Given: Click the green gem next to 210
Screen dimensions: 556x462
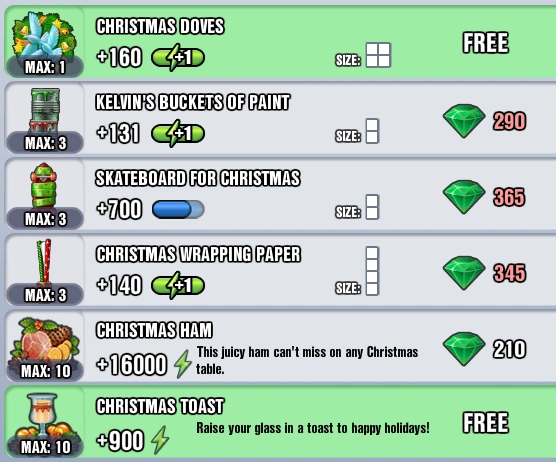Looking at the screenshot, I should pyautogui.click(x=464, y=349).
